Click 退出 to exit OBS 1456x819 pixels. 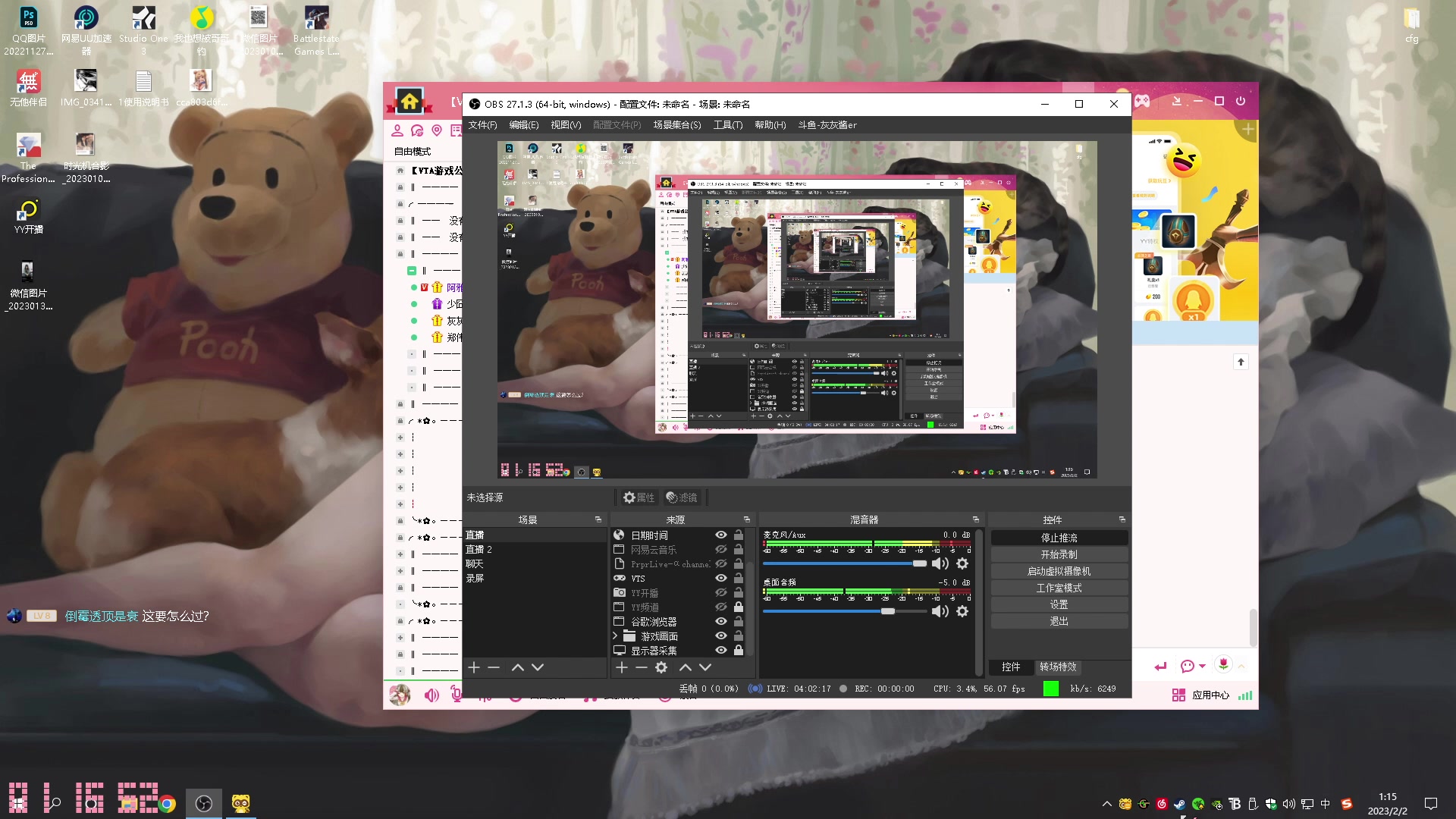1059,621
